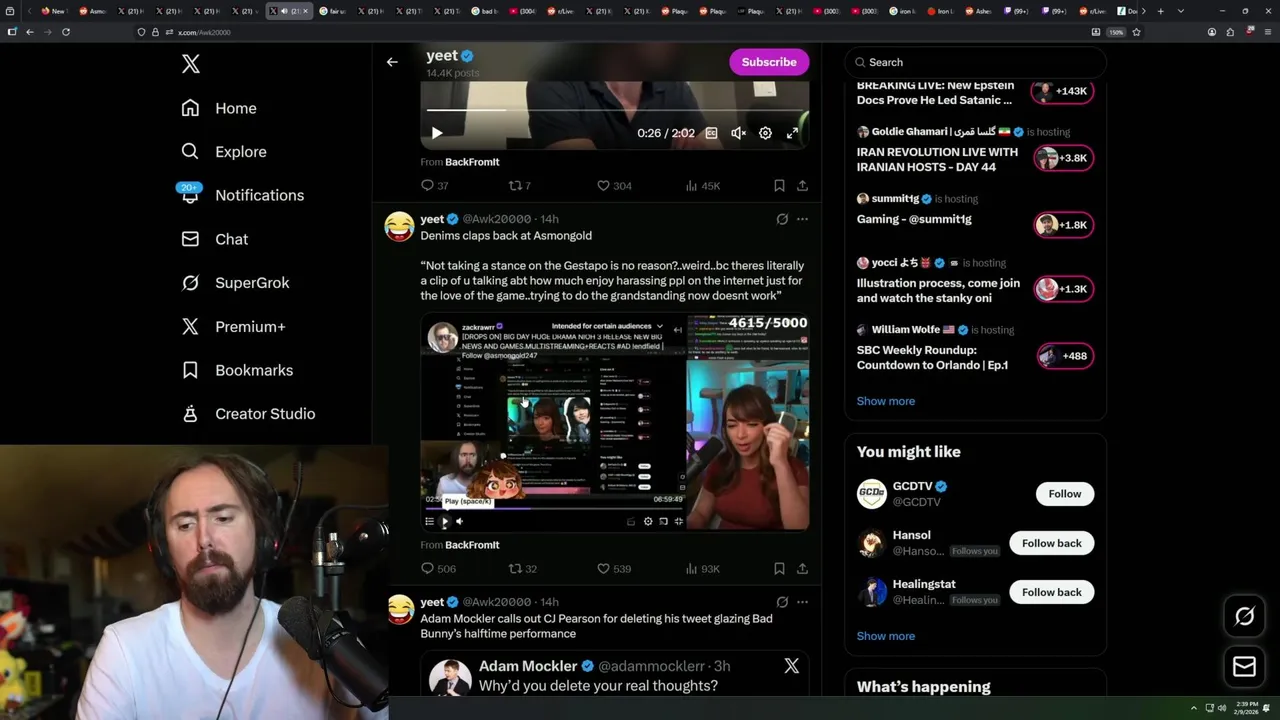Viewport: 1280px width, 720px height.
Task: Follow GCDTV
Action: (x=1064, y=494)
